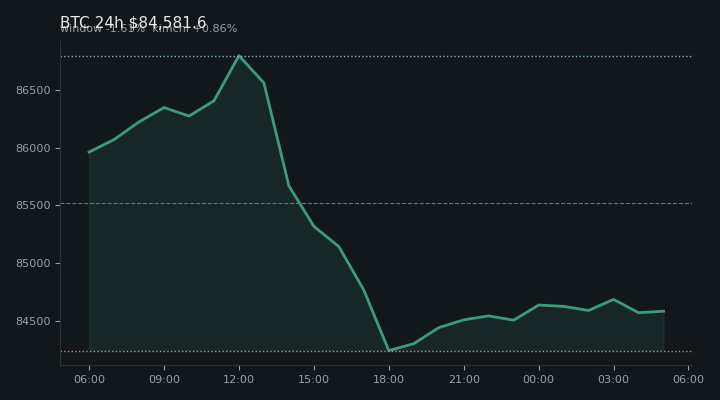Click the 06:00 label right after 03:00

click(x=688, y=379)
